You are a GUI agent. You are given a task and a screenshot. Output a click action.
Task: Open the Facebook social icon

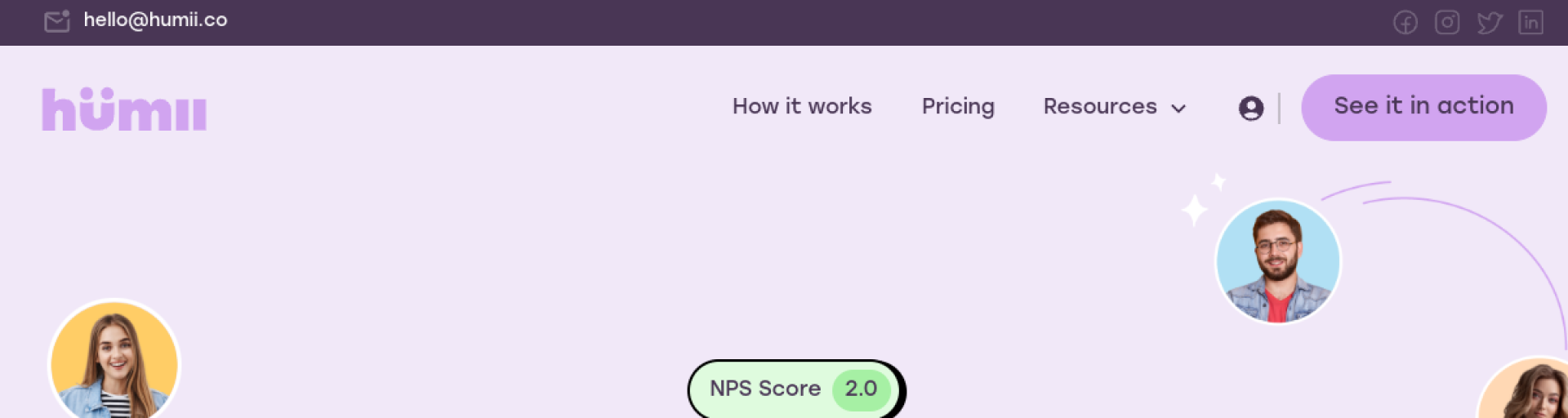[x=1405, y=22]
